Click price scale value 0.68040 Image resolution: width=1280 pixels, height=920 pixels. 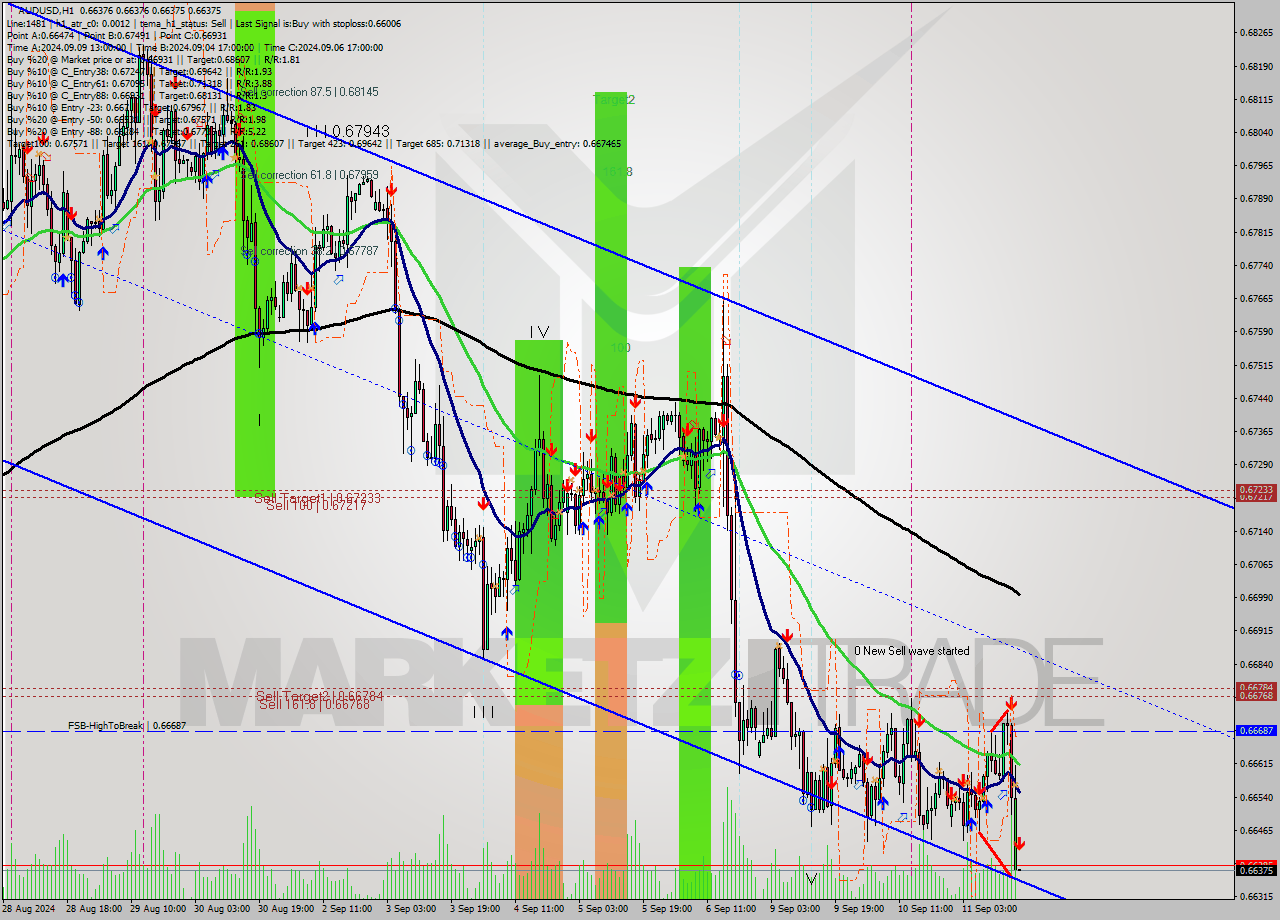coord(1257,132)
